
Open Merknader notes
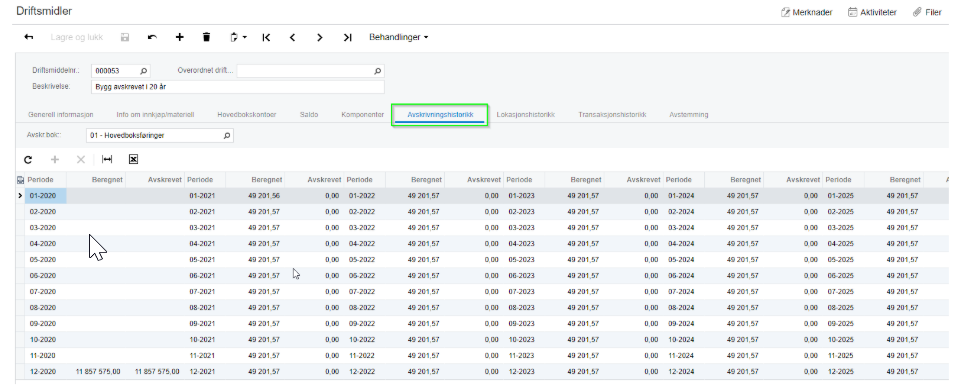tap(807, 12)
